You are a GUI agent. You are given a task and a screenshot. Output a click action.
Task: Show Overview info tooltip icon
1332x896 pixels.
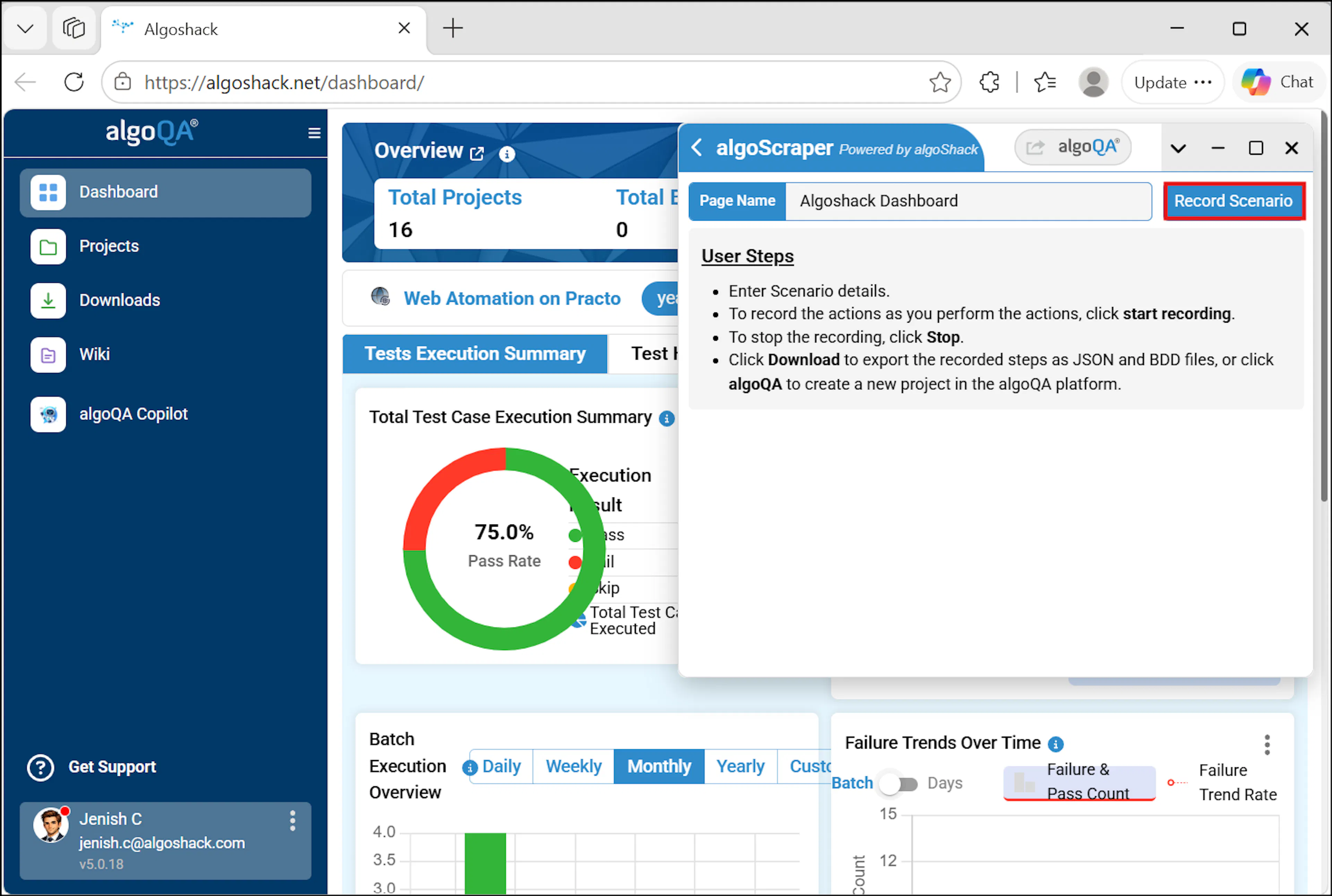[507, 154]
